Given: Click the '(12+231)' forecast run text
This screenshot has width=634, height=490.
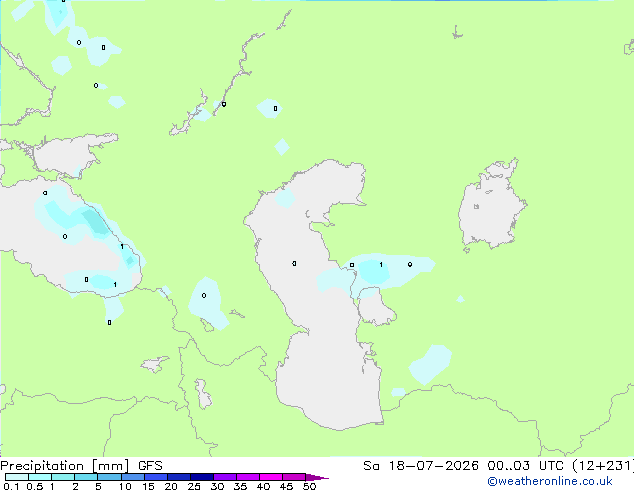Looking at the screenshot, I should (602, 466).
